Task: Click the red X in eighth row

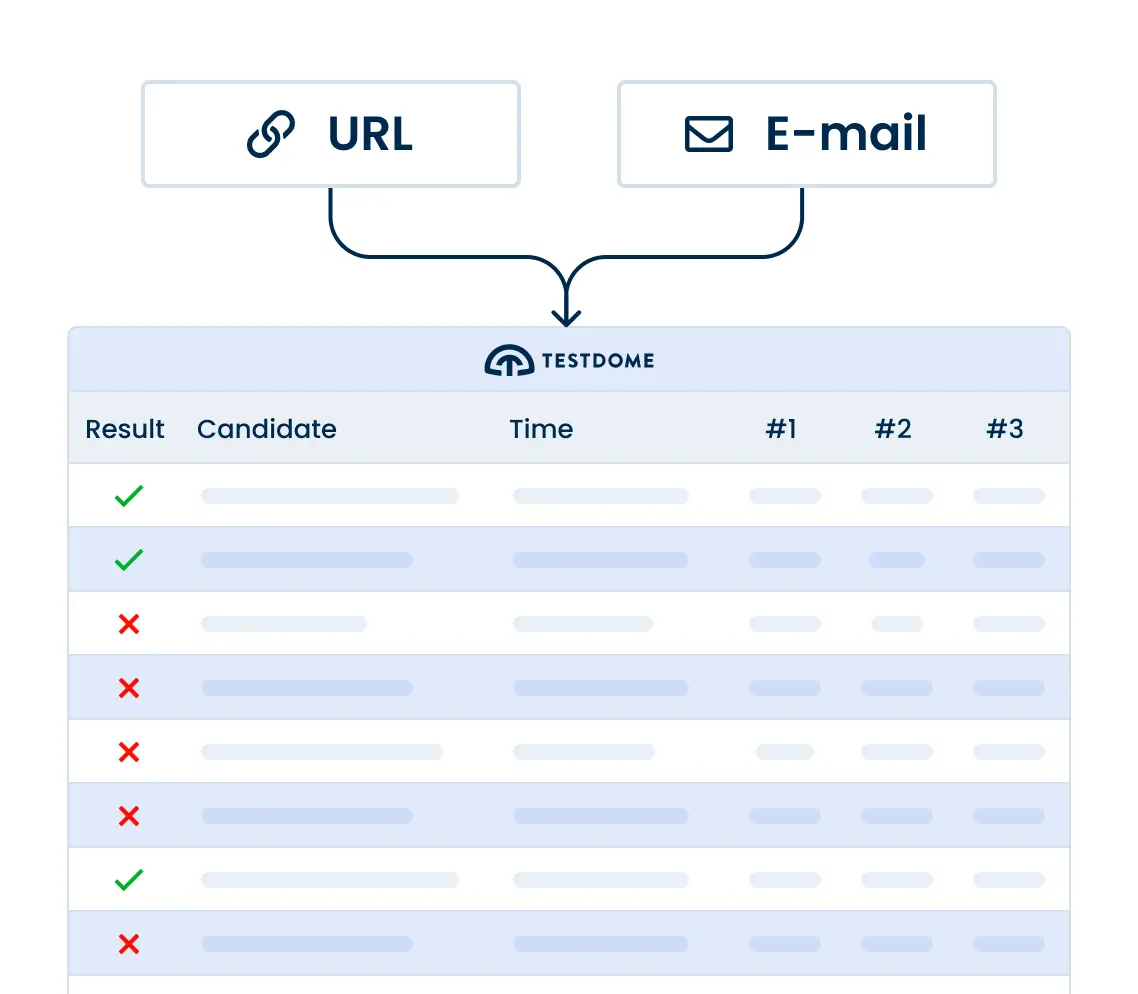Action: click(128, 944)
